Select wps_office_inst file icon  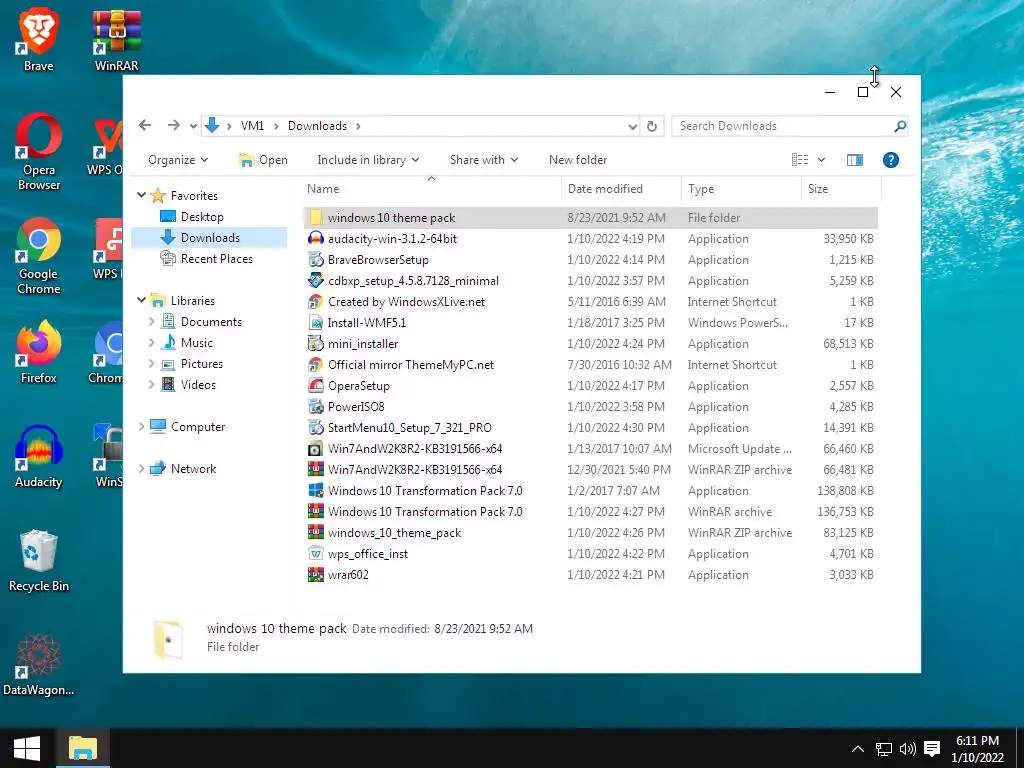[315, 553]
